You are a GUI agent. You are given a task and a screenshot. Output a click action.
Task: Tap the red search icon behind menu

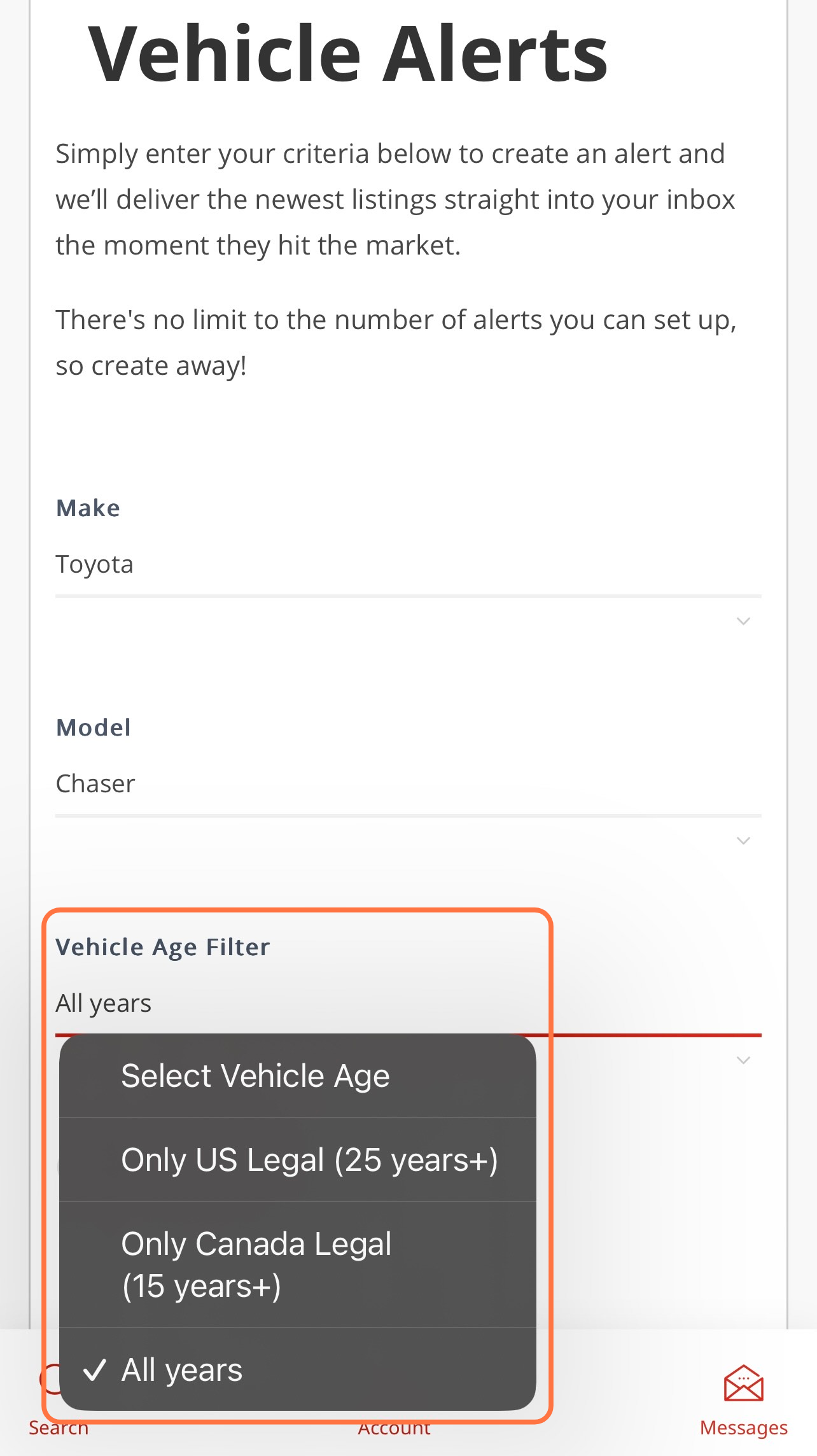click(50, 1379)
